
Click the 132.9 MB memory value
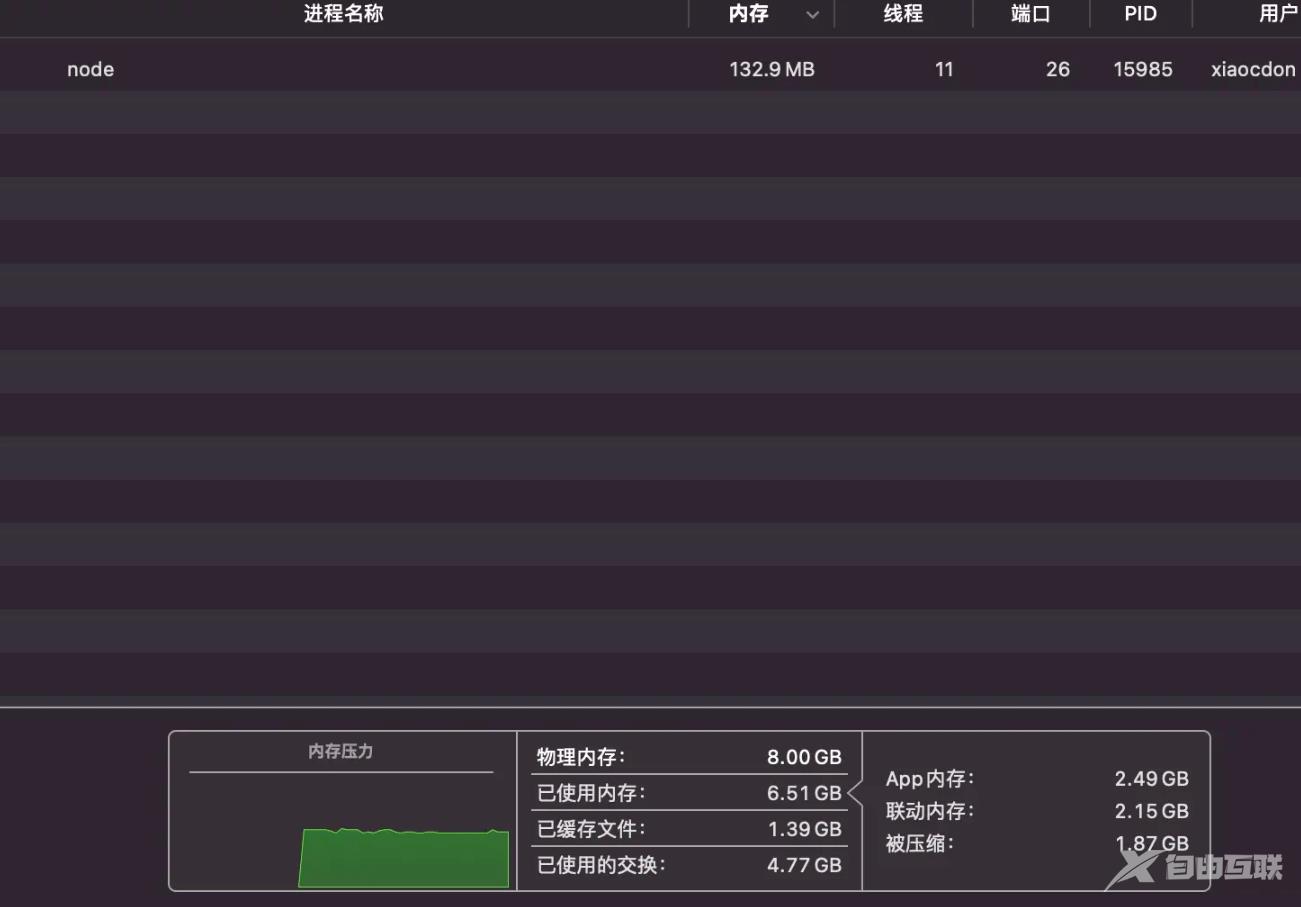772,69
